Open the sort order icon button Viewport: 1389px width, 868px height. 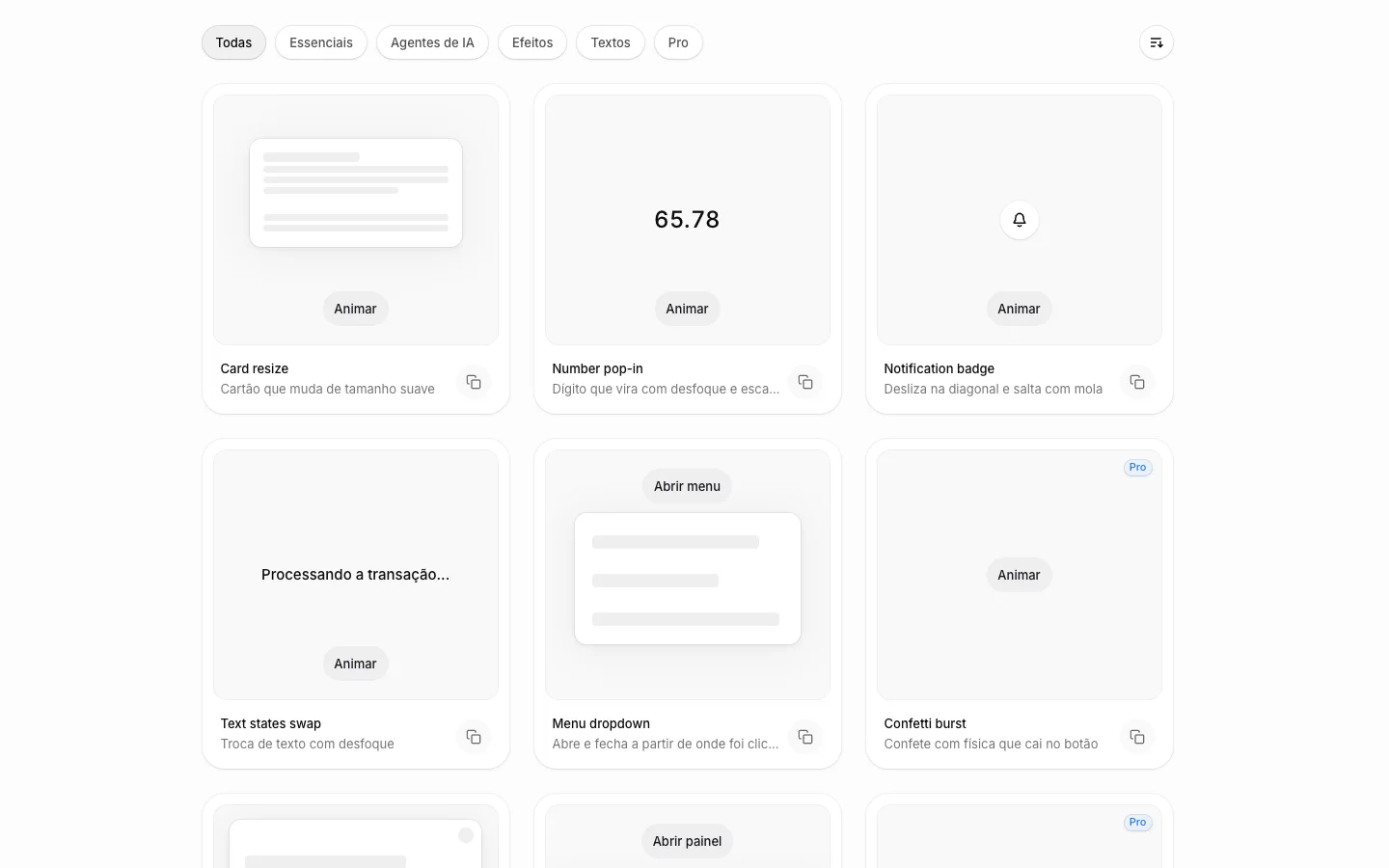click(x=1156, y=42)
